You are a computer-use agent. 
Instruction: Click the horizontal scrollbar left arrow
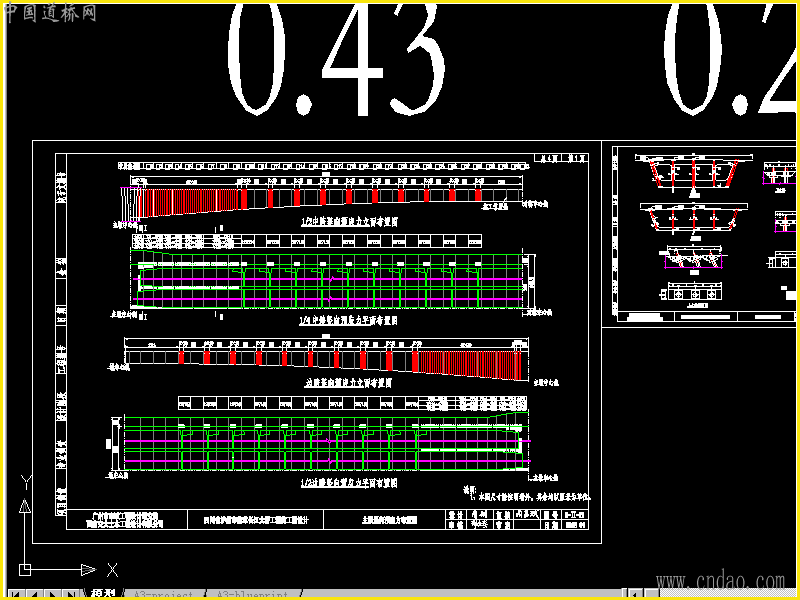tap(634, 595)
